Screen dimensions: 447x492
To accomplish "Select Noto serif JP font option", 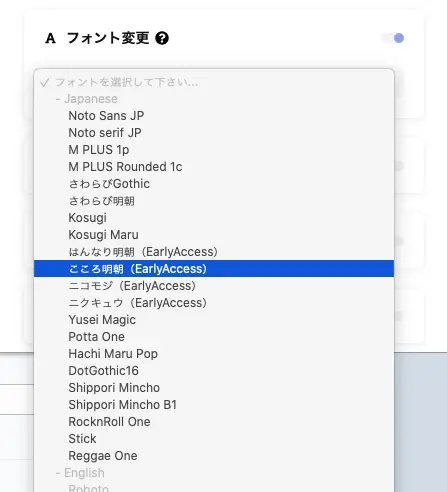I will point(214,133).
